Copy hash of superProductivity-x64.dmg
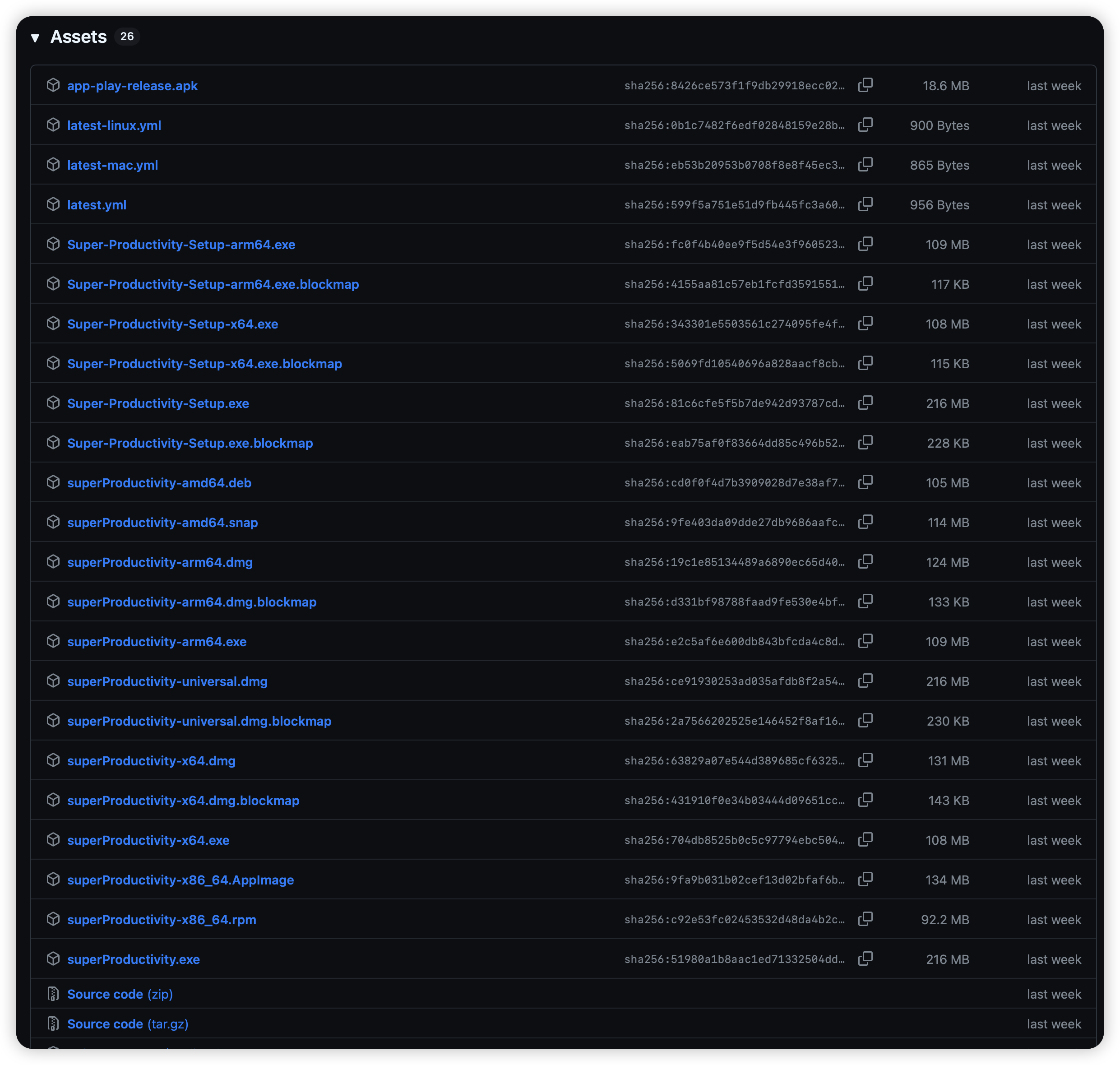Viewport: 1120px width, 1065px height. [865, 761]
